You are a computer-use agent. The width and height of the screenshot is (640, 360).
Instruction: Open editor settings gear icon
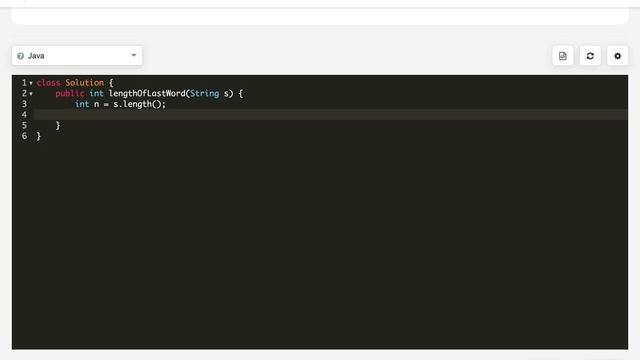coord(617,56)
